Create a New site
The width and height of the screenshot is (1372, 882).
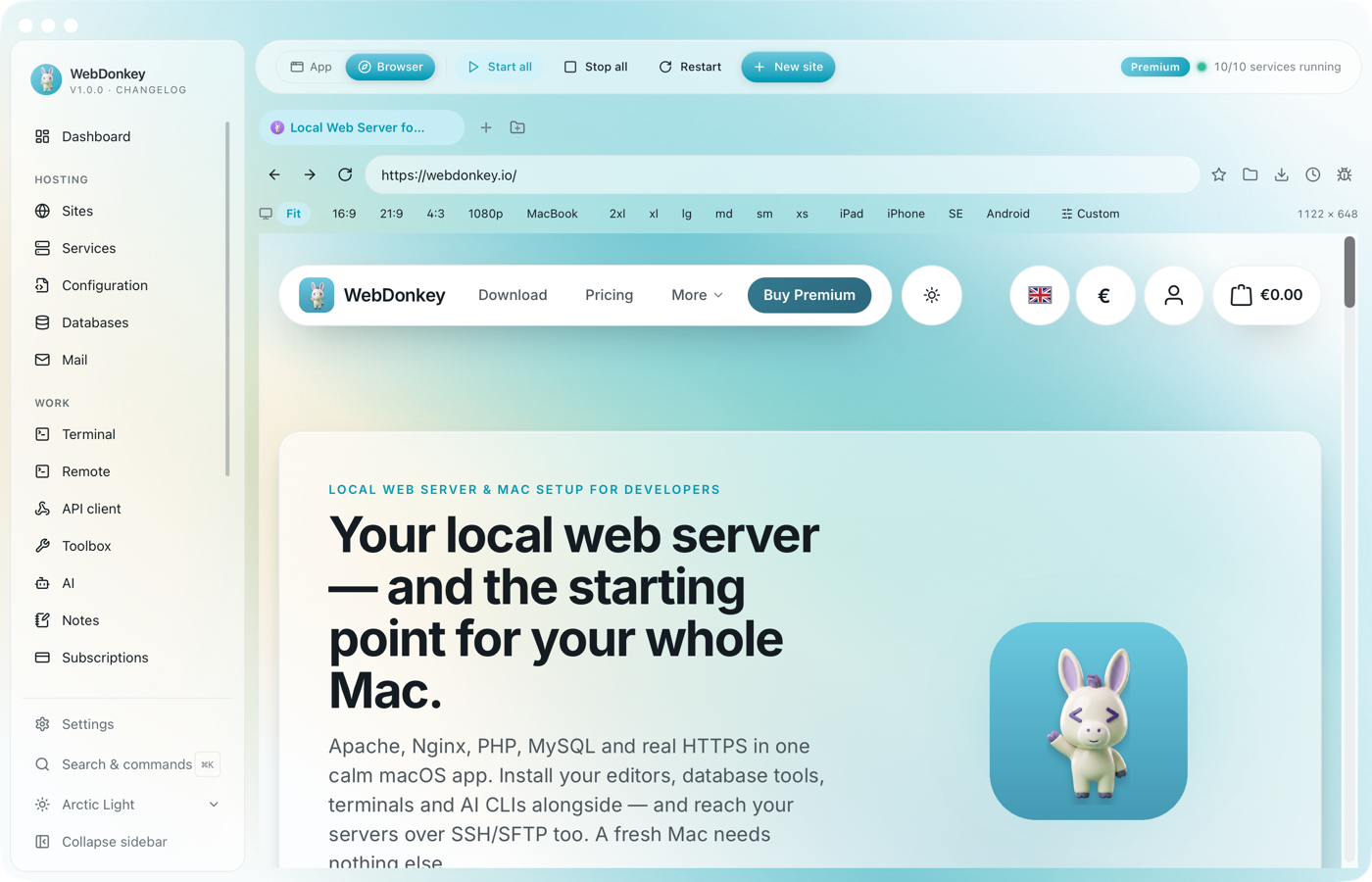tap(788, 67)
